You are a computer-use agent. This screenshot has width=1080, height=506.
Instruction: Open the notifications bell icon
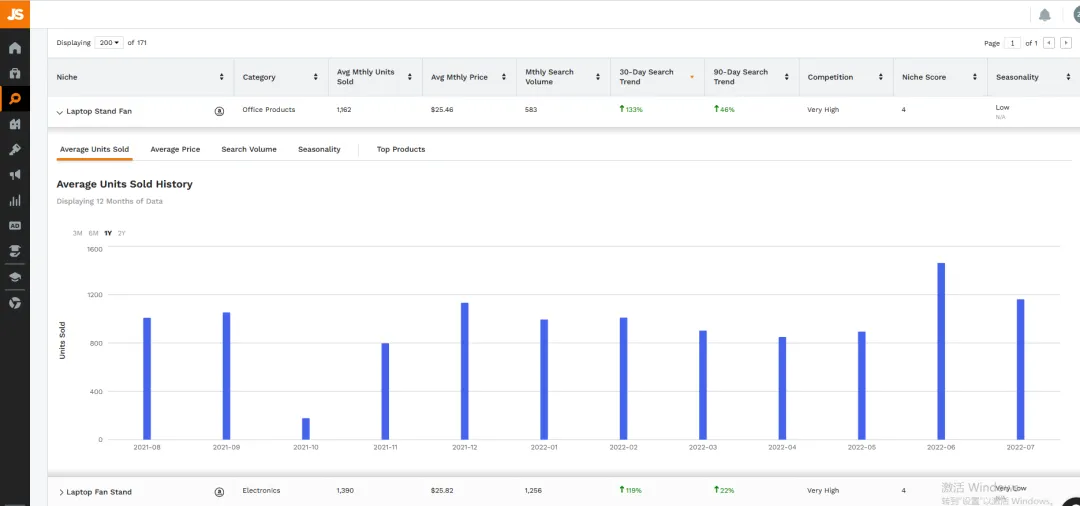[x=1044, y=15]
